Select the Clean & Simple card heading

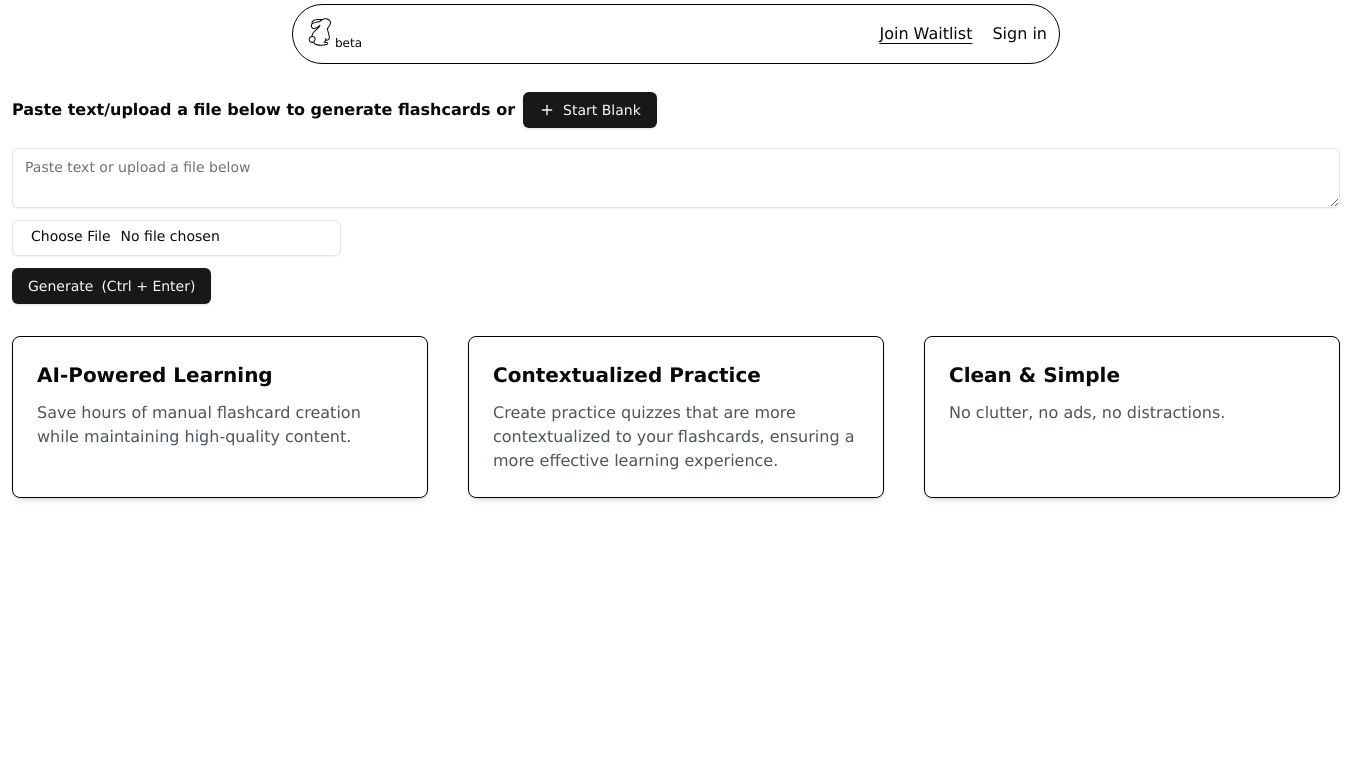tap(1034, 375)
